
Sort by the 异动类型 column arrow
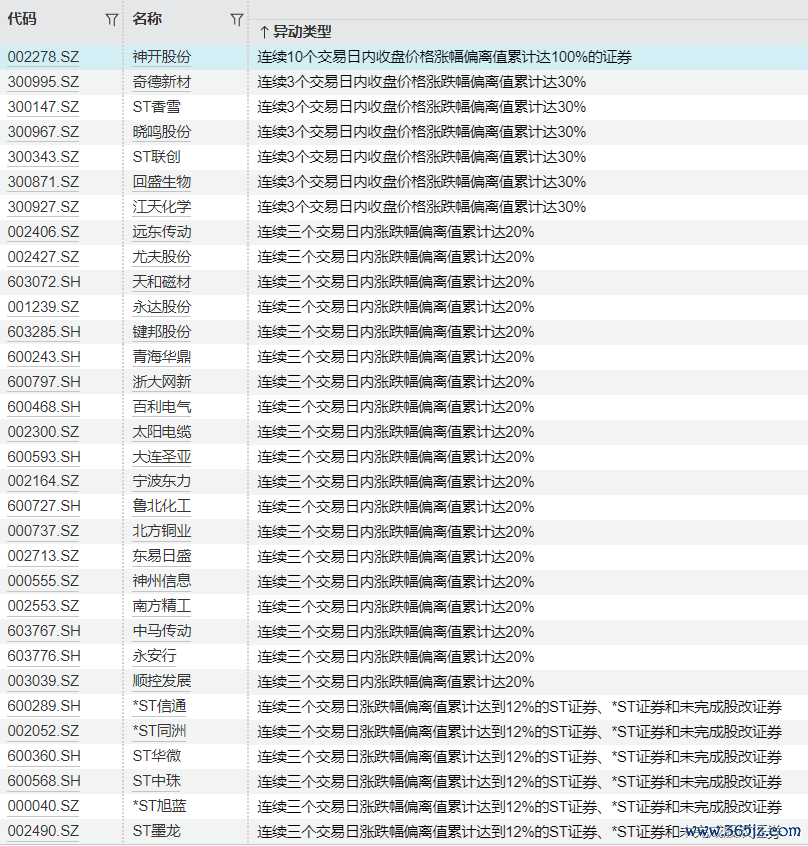pos(264,33)
